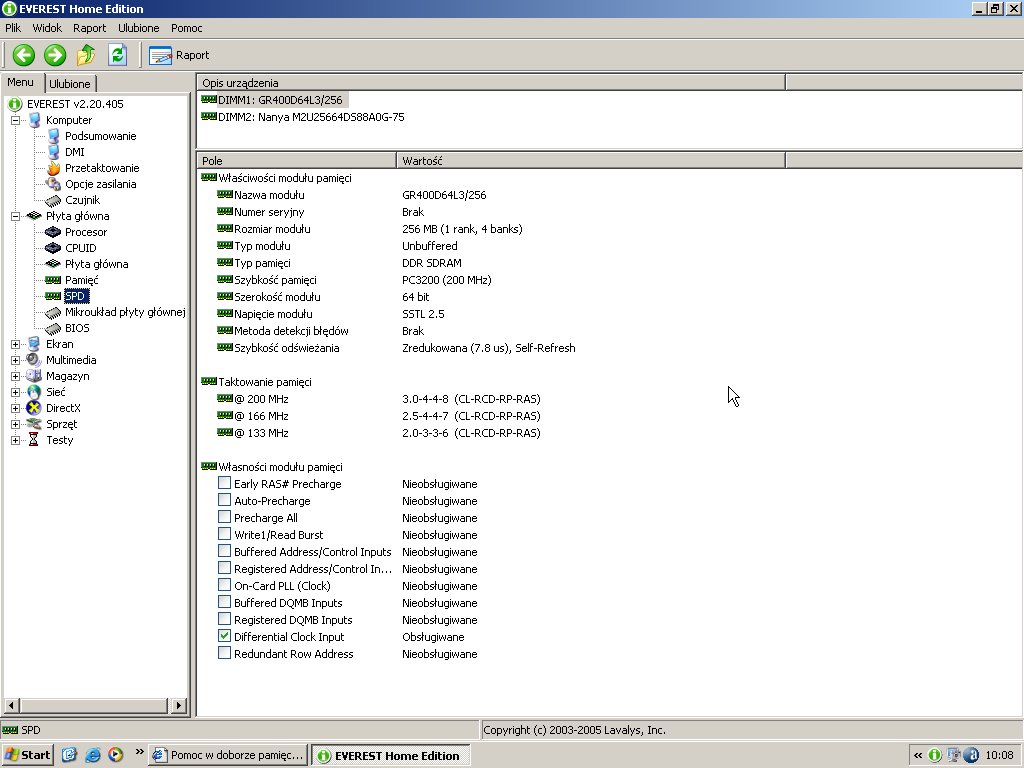This screenshot has height=768, width=1024.
Task: Launch Internet Explorer from quick launch
Action: 93,755
